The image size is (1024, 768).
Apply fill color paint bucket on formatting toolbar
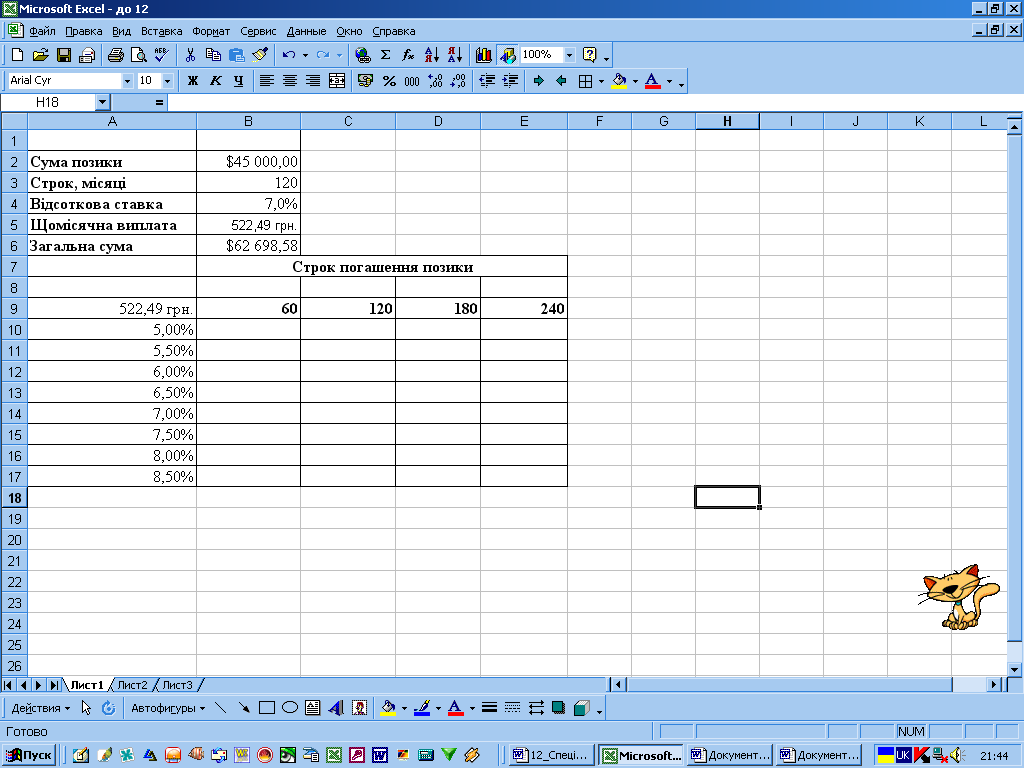[619, 81]
